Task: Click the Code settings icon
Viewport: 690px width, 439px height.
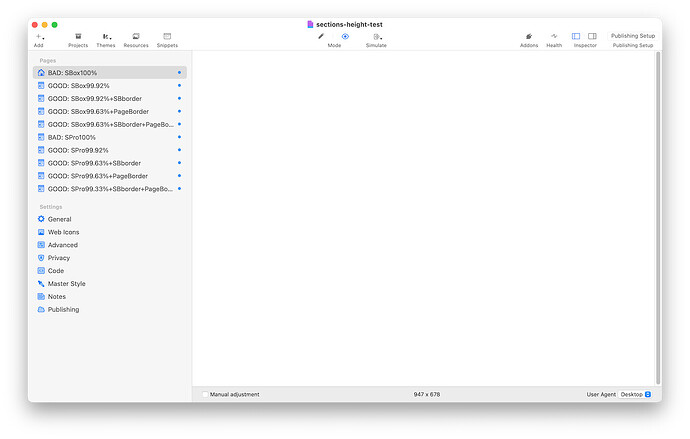Action: click(x=41, y=271)
